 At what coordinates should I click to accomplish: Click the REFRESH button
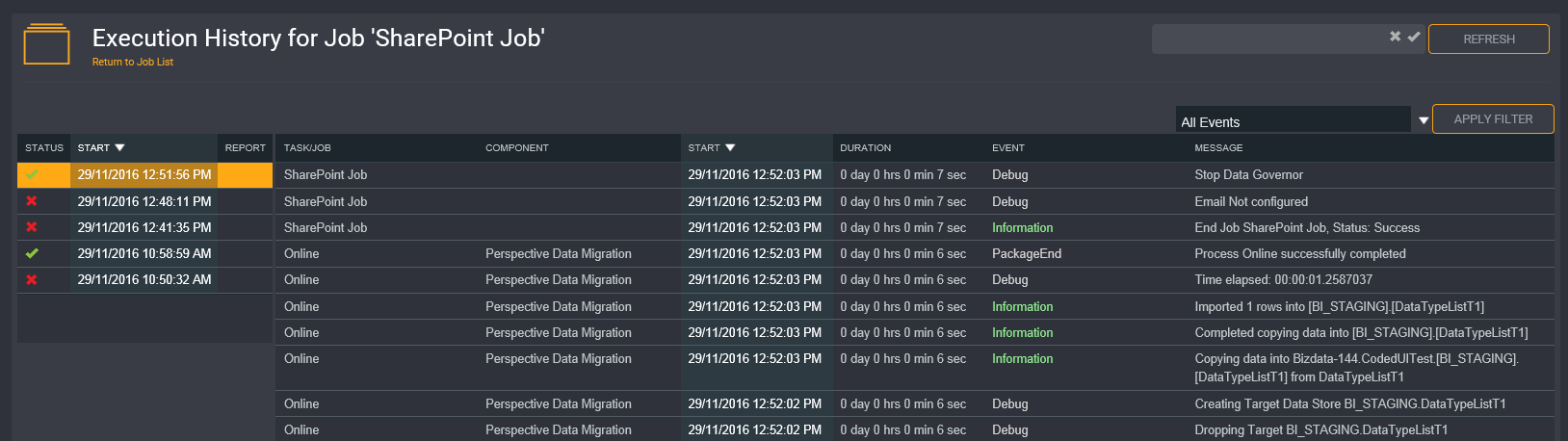[x=1489, y=39]
